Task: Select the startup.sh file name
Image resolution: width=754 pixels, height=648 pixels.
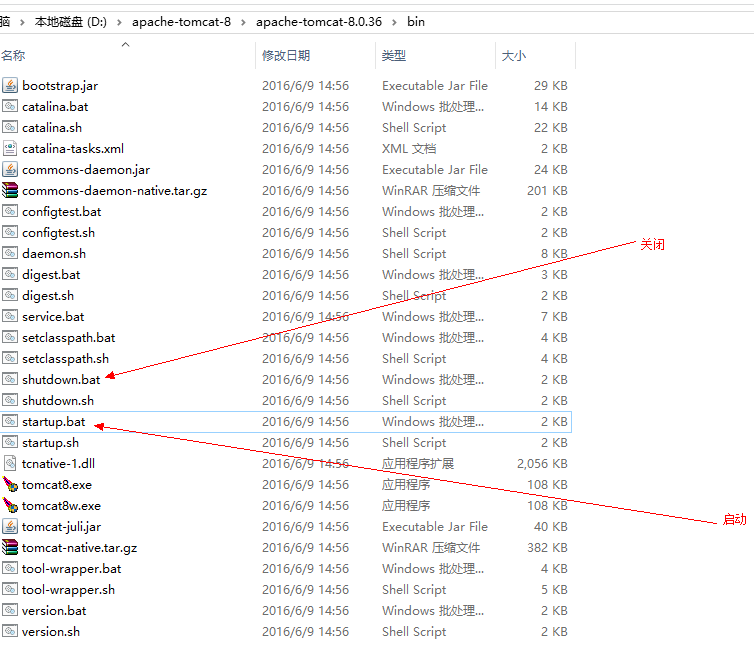Action: point(50,443)
